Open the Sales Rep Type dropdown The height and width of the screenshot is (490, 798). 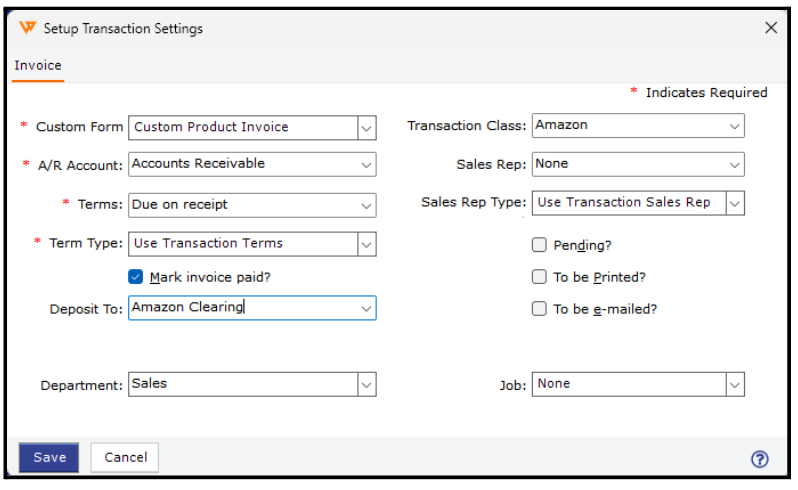pyautogui.click(x=735, y=203)
